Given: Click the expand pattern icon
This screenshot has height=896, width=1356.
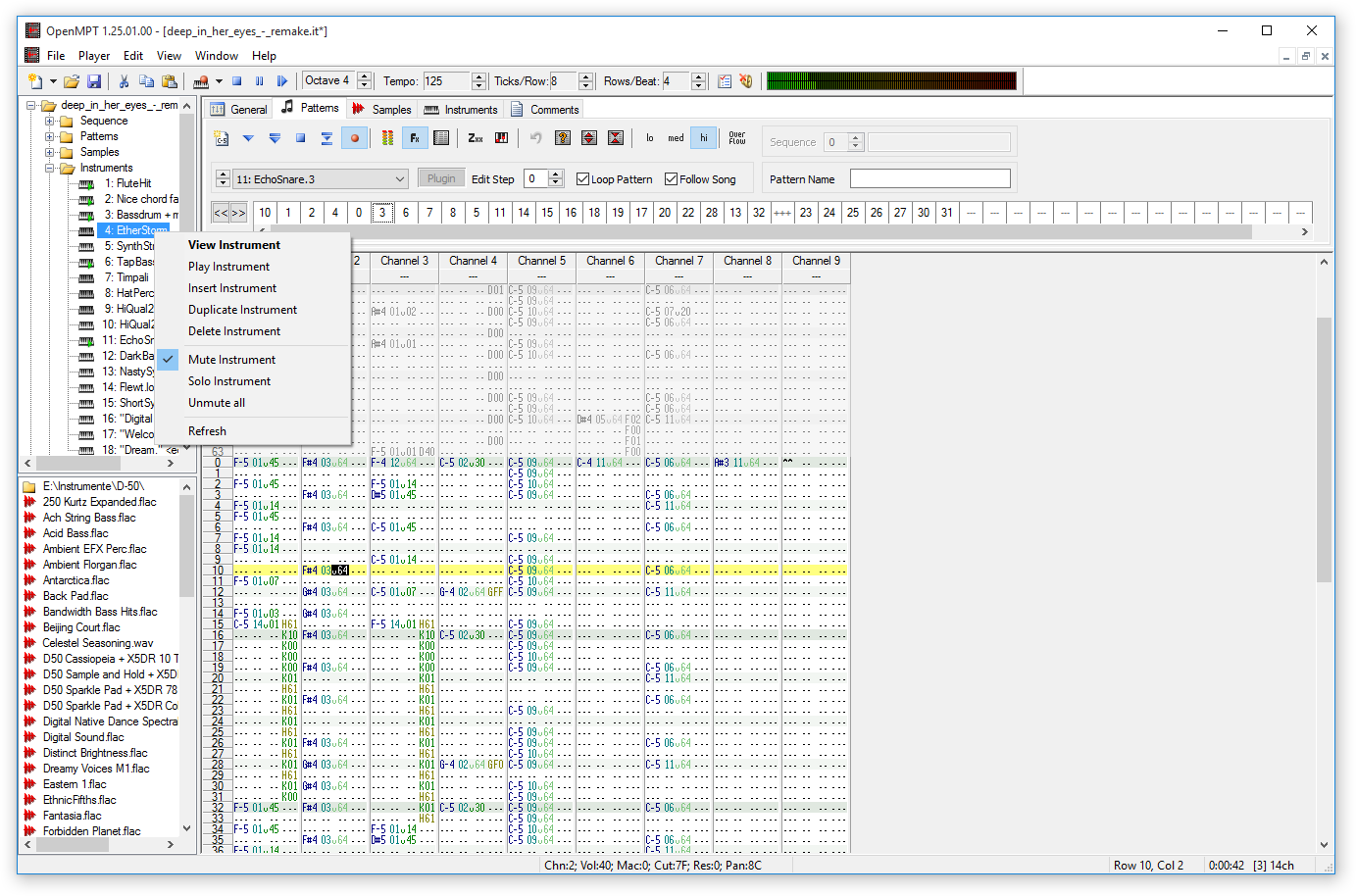Looking at the screenshot, I should 589,138.
